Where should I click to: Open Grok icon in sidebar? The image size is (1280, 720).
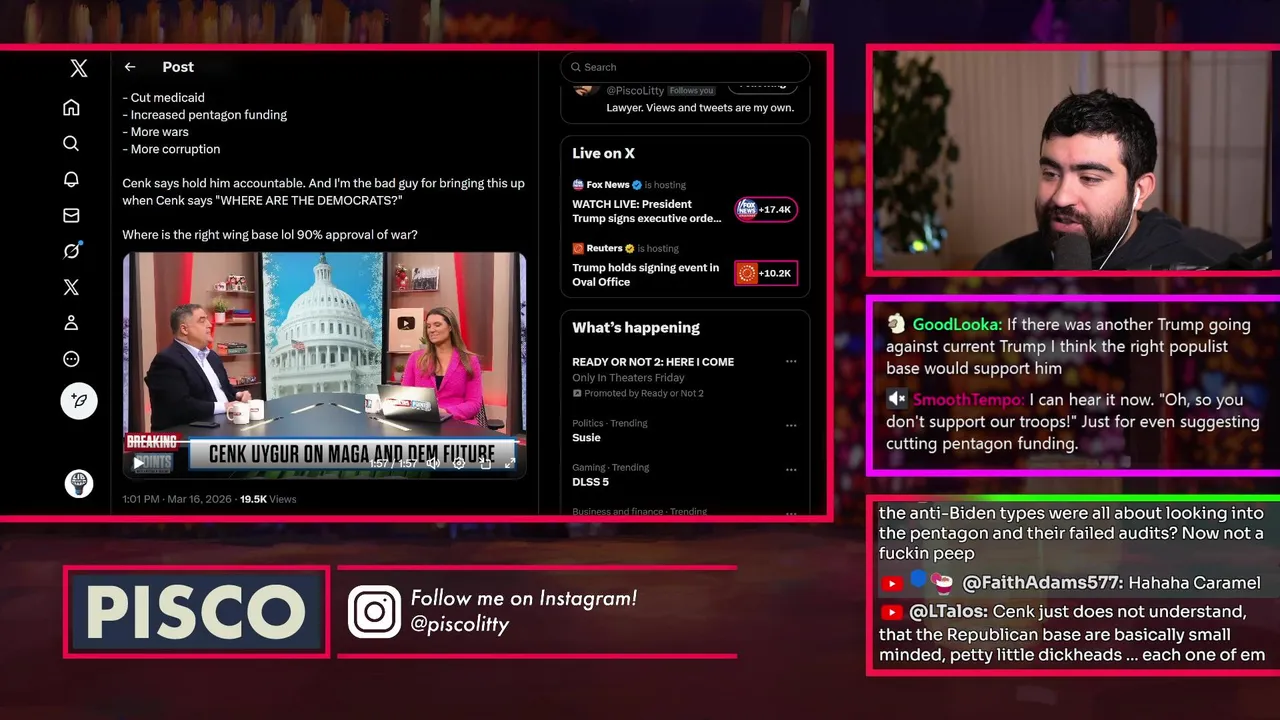coord(71,251)
